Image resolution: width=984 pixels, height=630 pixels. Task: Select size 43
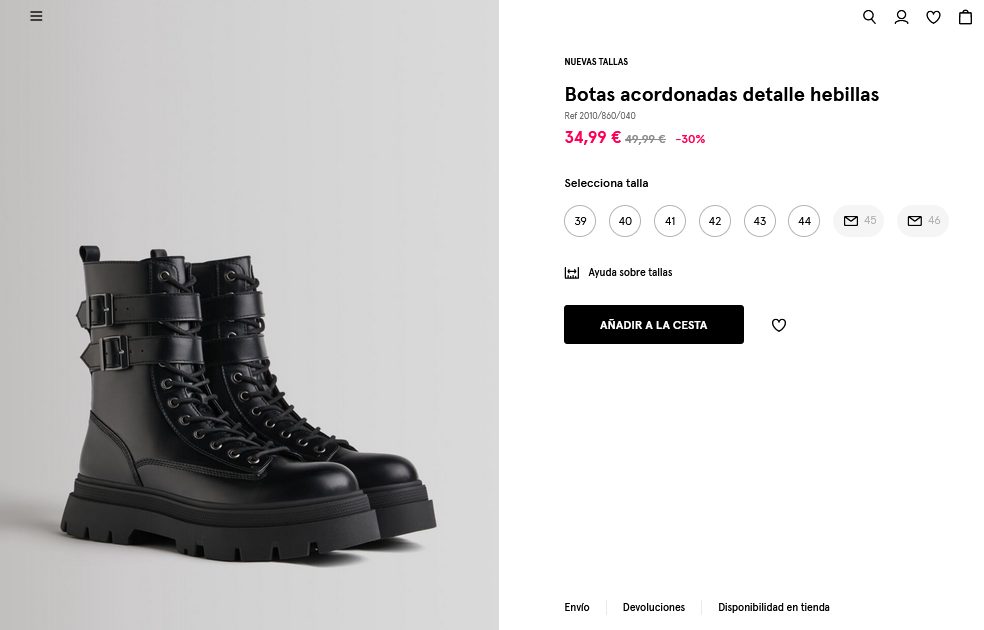coord(760,221)
